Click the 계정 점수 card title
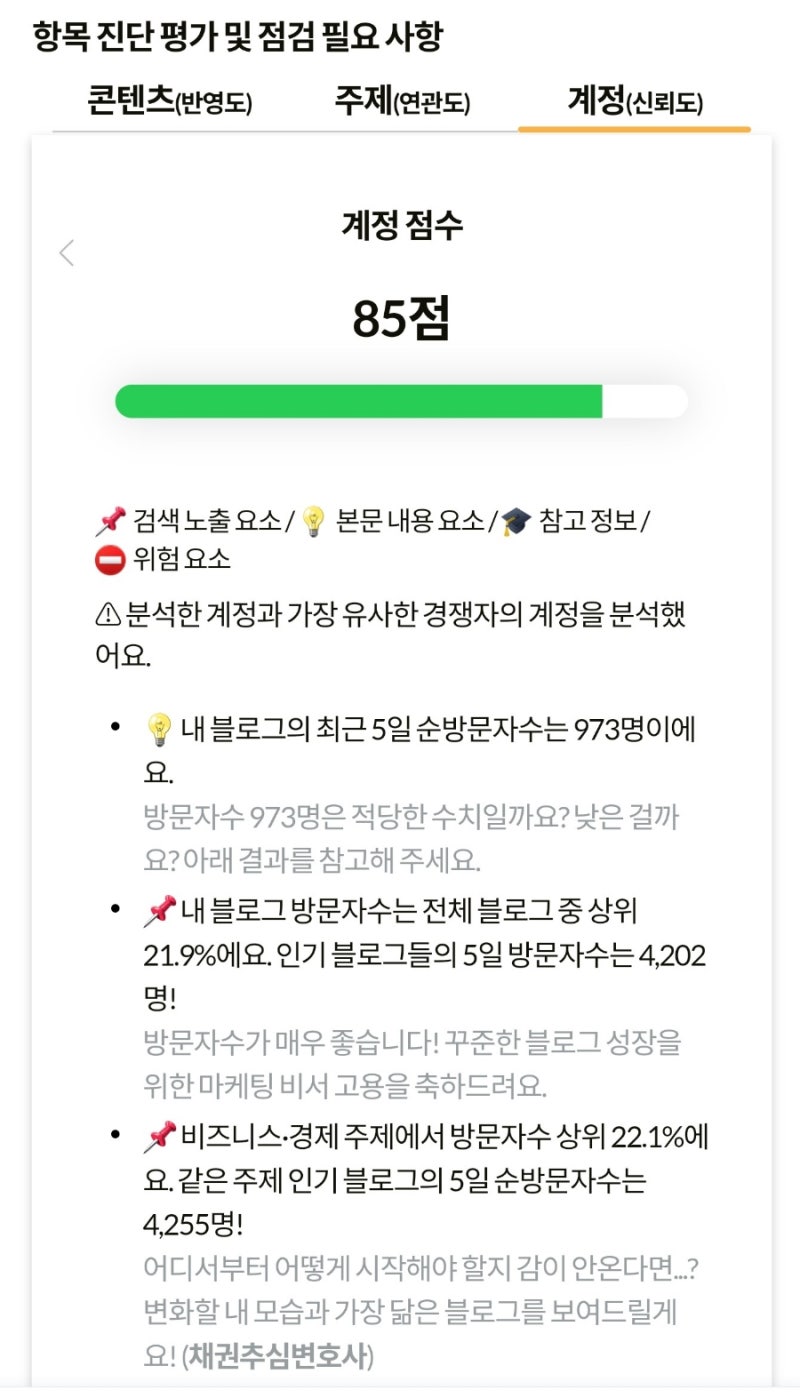This screenshot has height=1398, width=800. [401, 226]
